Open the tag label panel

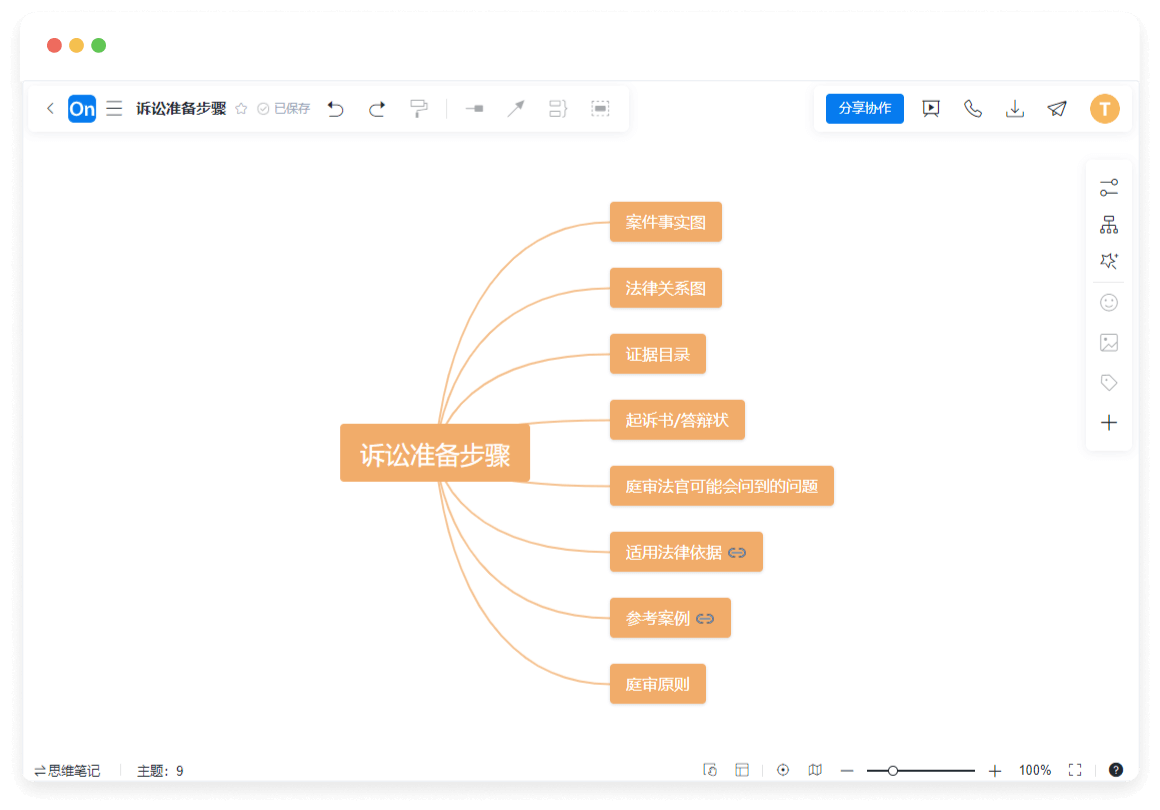[1108, 382]
